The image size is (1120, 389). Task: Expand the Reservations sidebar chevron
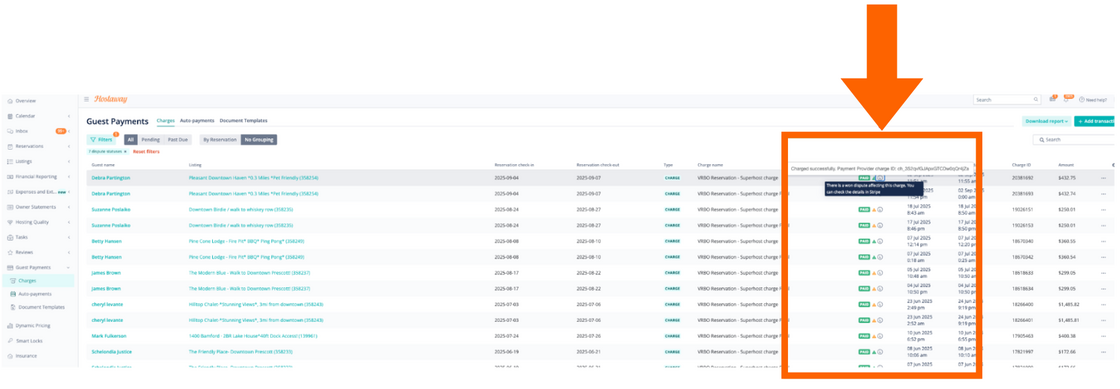click(69, 146)
